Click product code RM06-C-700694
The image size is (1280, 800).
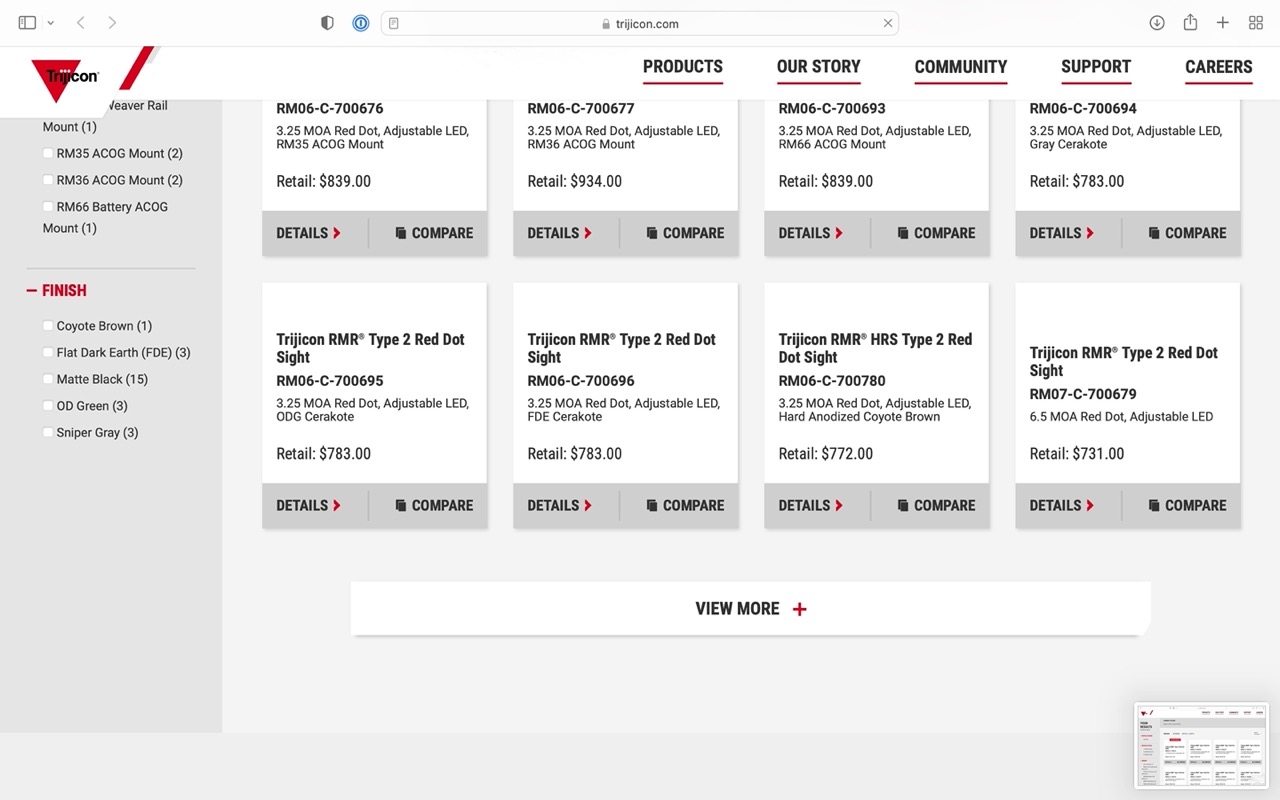coord(1083,108)
